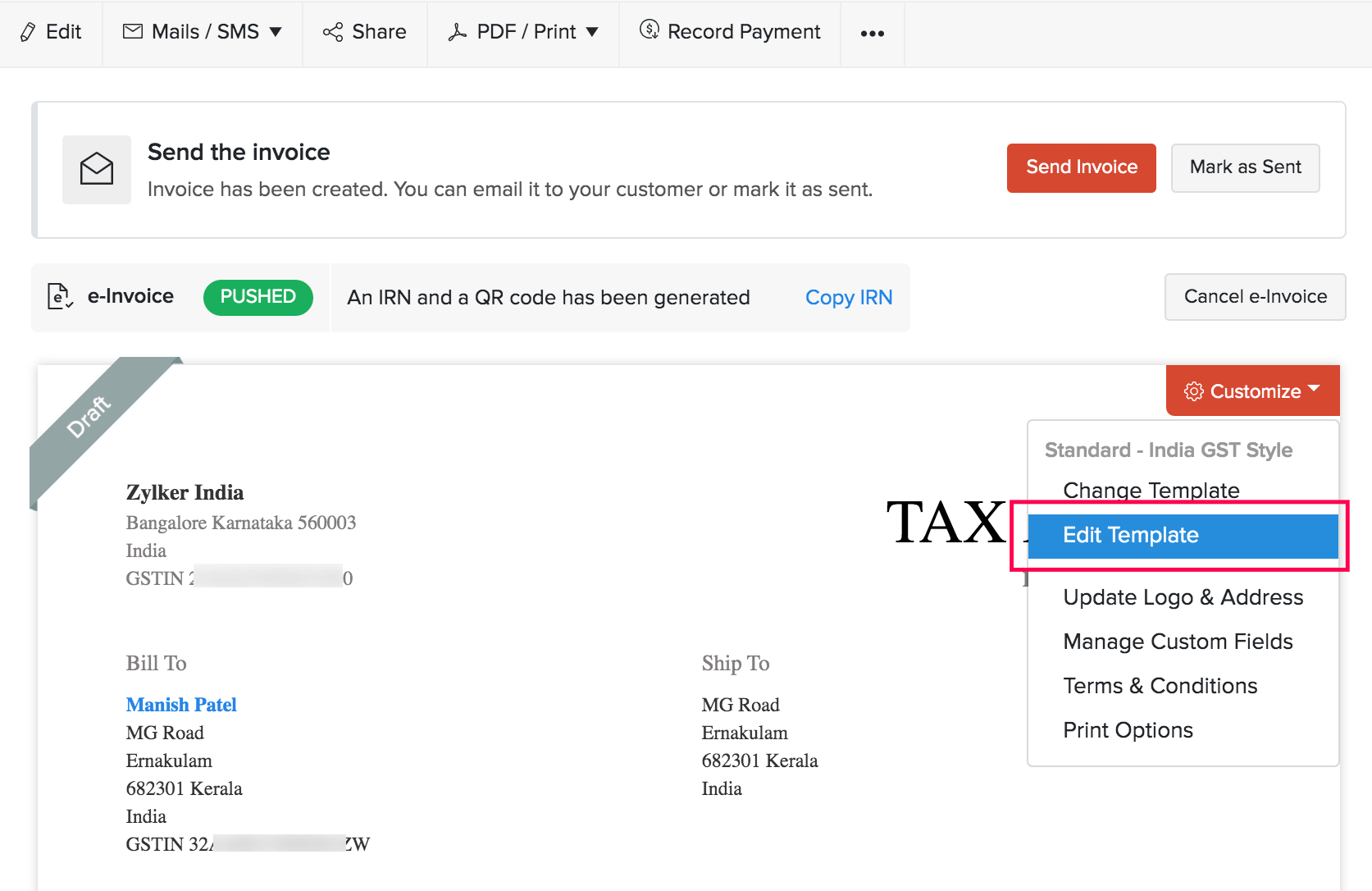Click the pencil Edit icon
This screenshot has width=1372, height=891.
(28, 32)
